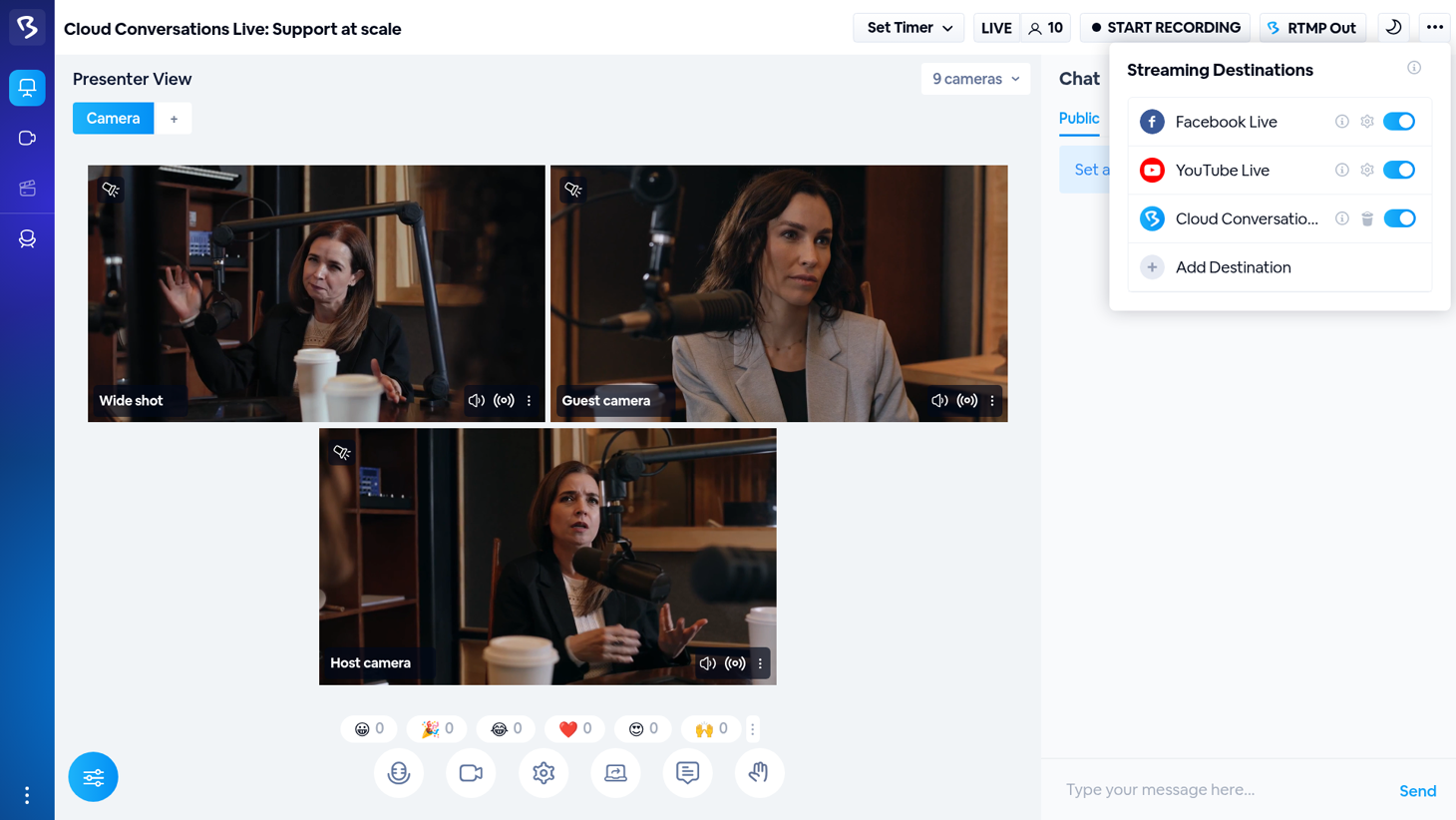Click the Host camera video thumbnail

[547, 557]
